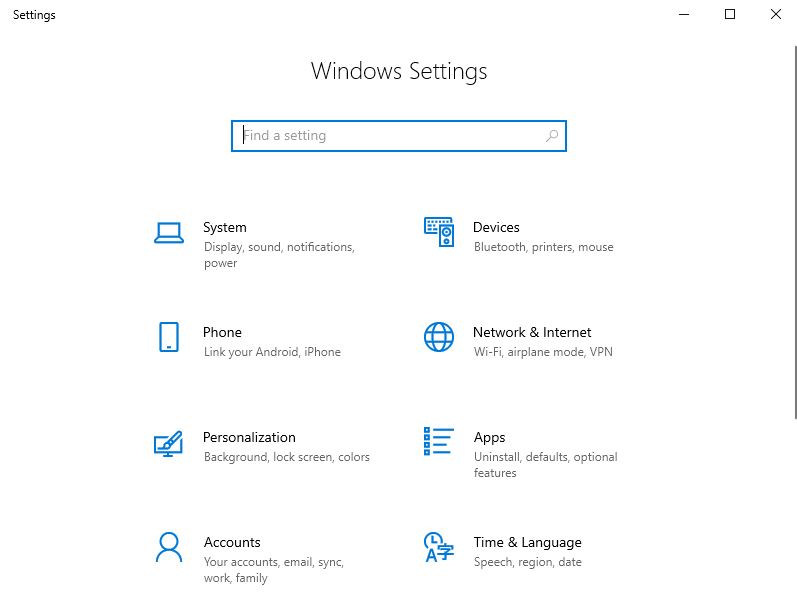Open the System settings title link
Viewport: 797px width, 616px height.
click(x=224, y=227)
